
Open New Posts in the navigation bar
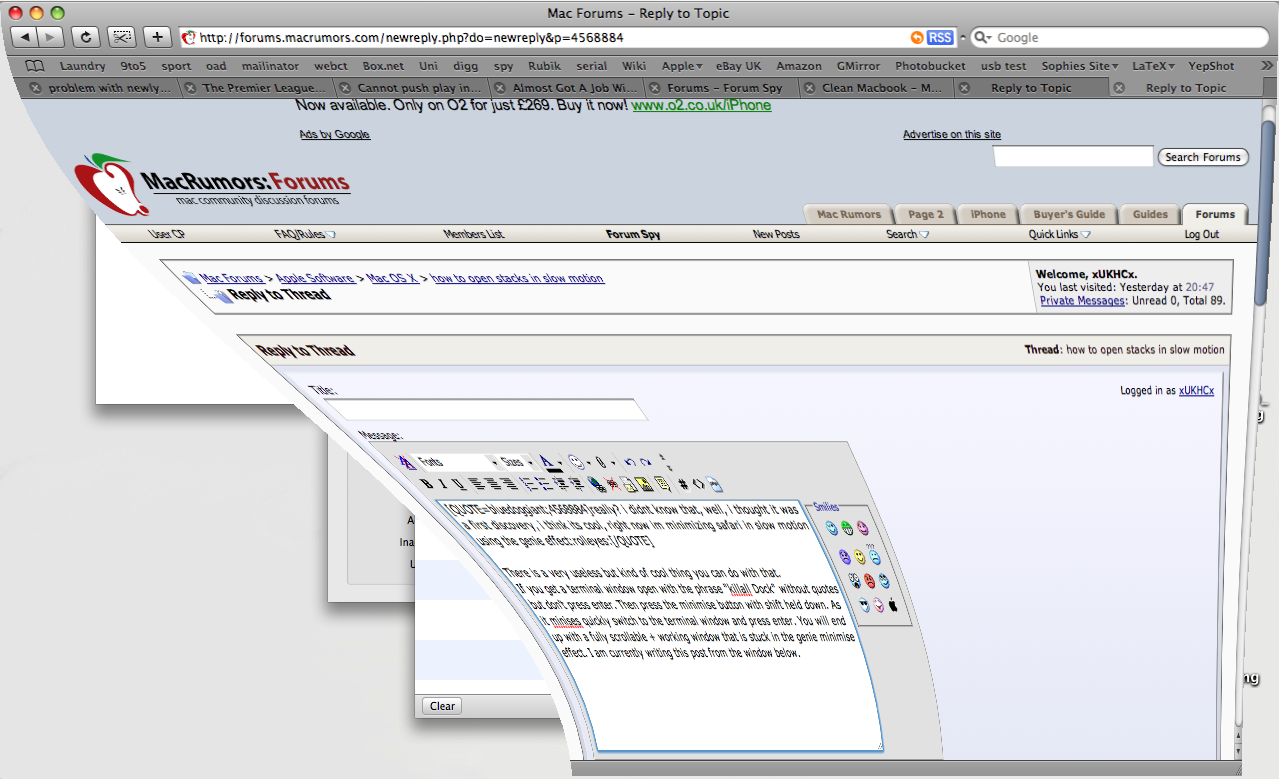click(x=776, y=234)
